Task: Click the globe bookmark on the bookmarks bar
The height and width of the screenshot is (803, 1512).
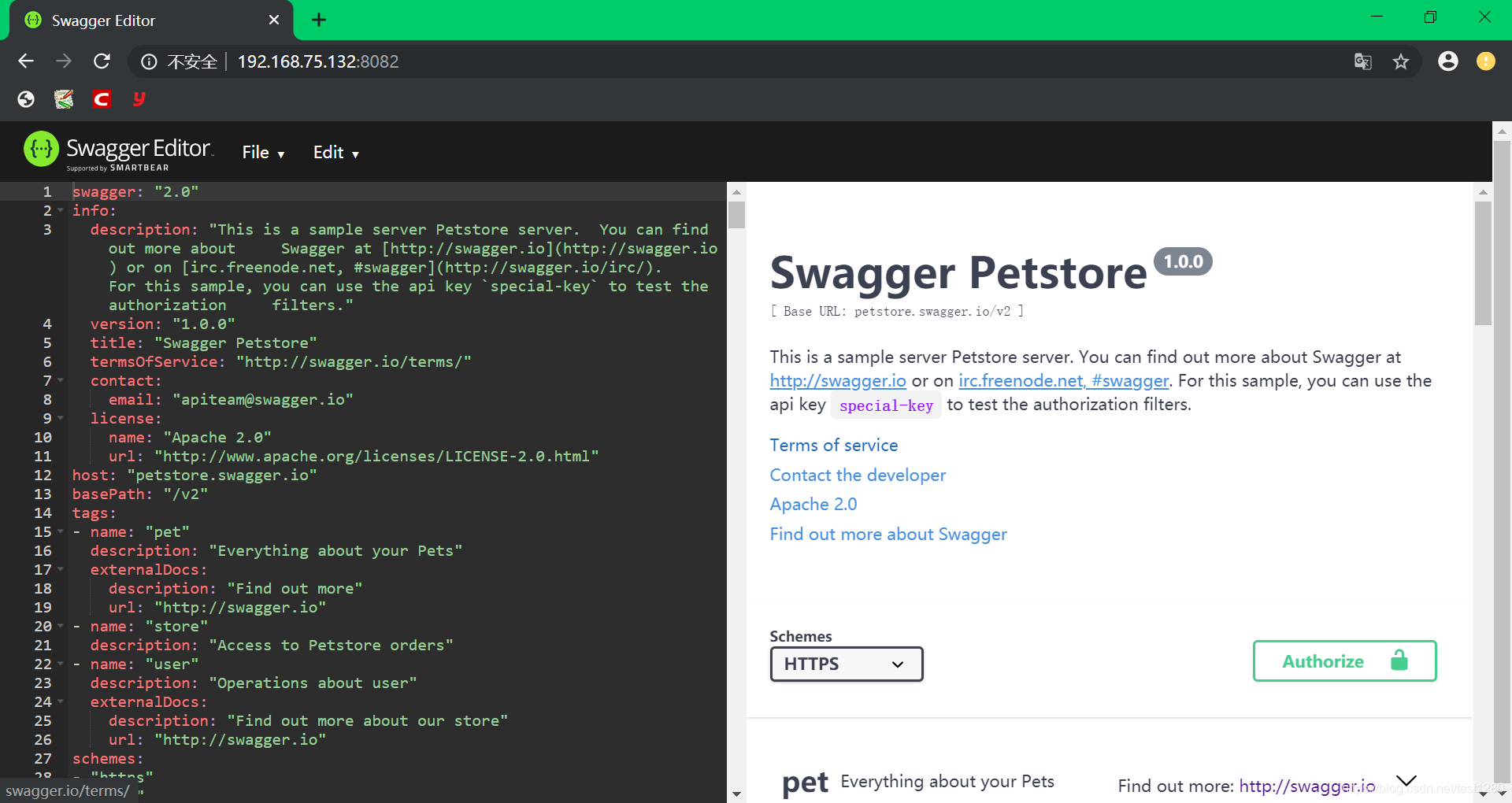Action: click(x=25, y=99)
